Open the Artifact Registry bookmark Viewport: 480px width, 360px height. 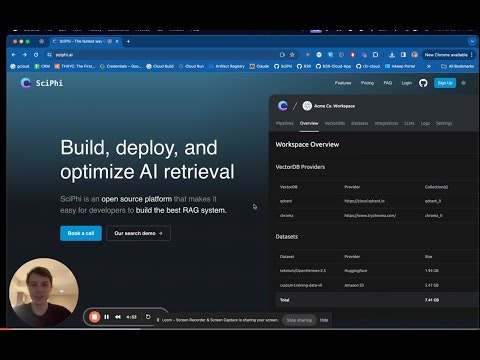pyautogui.click(x=227, y=66)
